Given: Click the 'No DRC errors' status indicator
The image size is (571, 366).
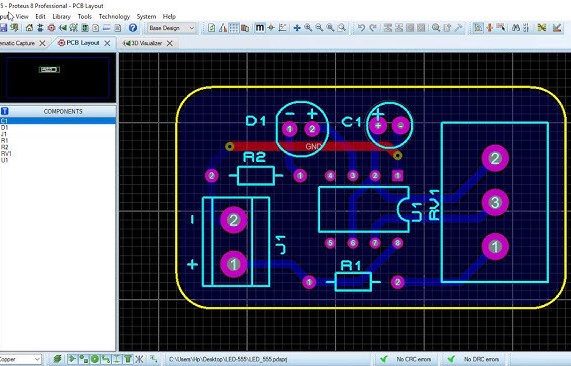Looking at the screenshot, I should coord(474,359).
